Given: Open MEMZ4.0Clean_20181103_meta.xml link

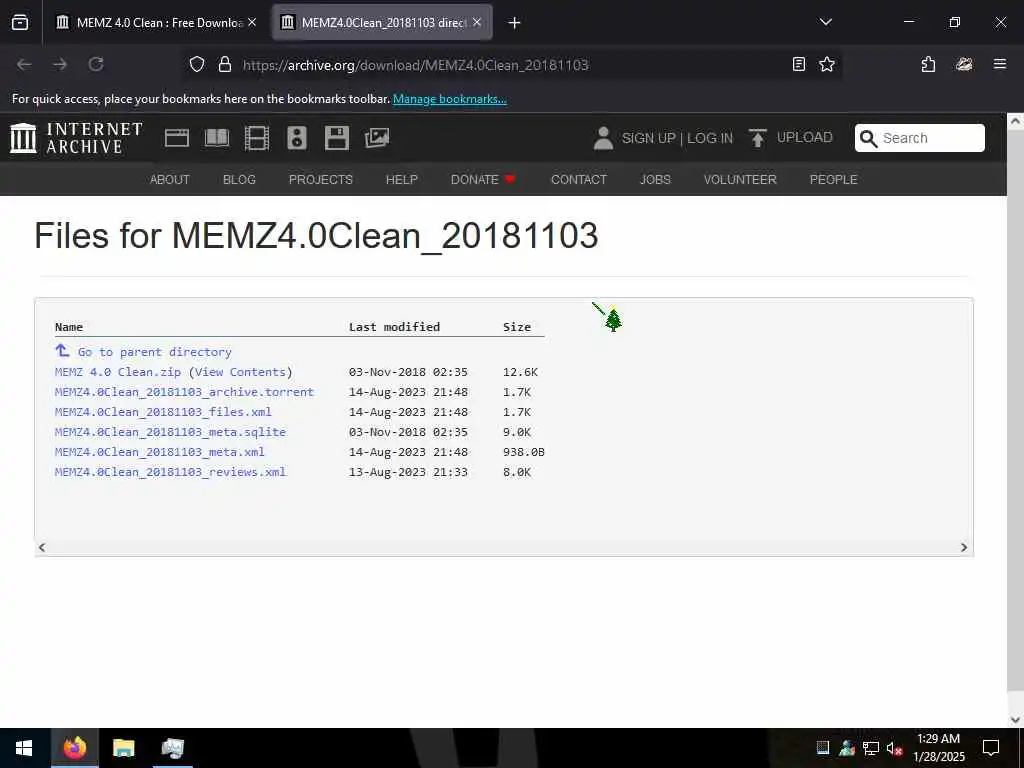Looking at the screenshot, I should click(159, 452).
